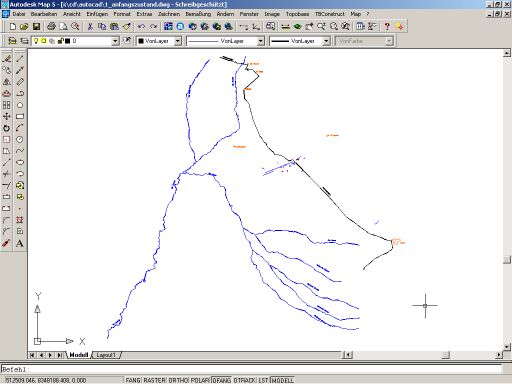The height and width of the screenshot is (384, 512).
Task: Click the RASTER status button
Action: [154, 380]
